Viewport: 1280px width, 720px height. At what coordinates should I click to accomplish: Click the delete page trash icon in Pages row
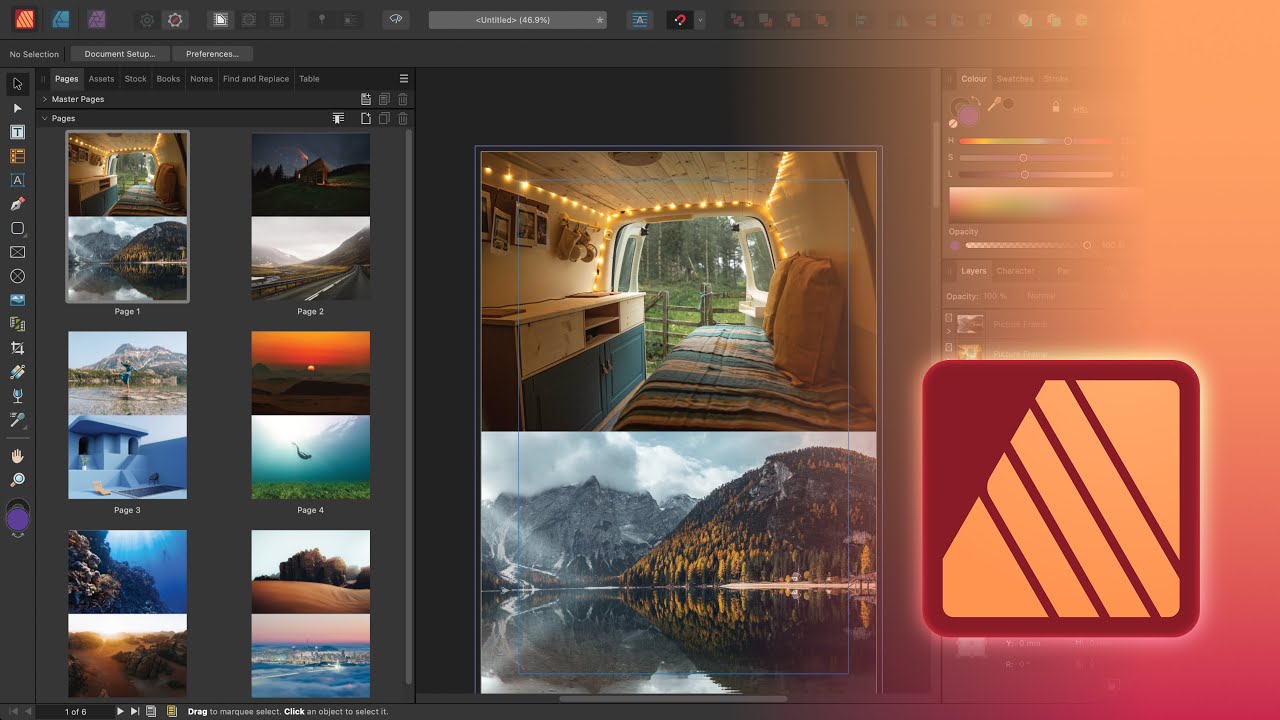click(403, 118)
